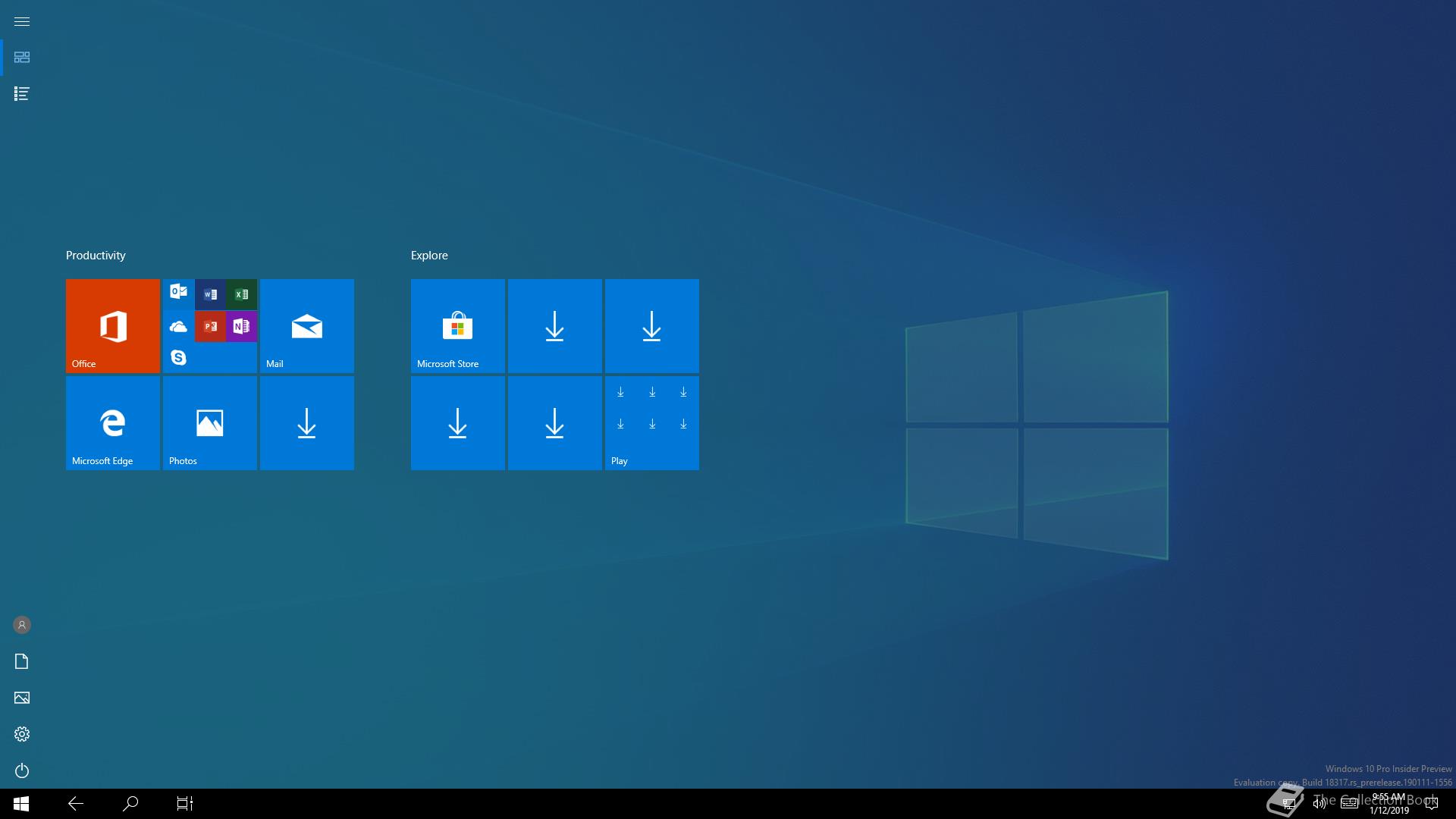The width and height of the screenshot is (1456, 819).
Task: Open the touch keyboard tray icon
Action: (x=1349, y=804)
